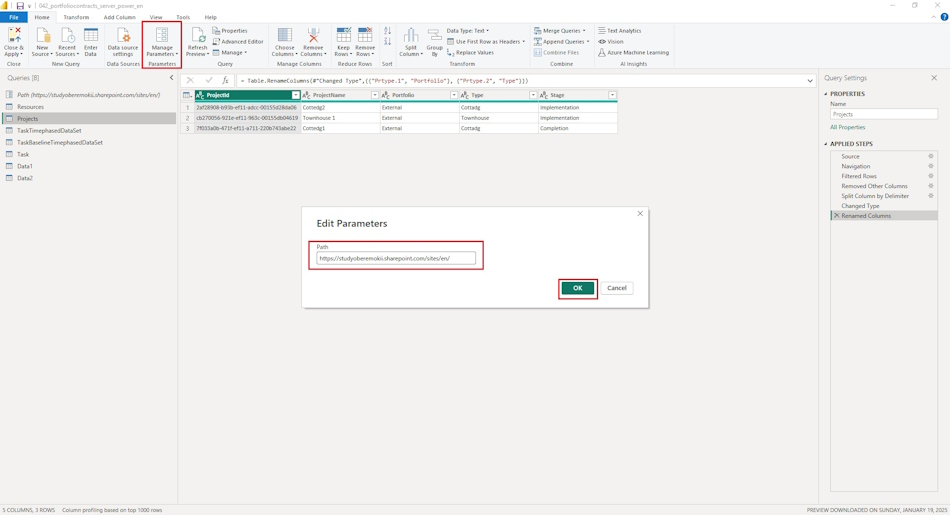The image size is (950, 515).
Task: Click the Group By icon
Action: point(434,36)
